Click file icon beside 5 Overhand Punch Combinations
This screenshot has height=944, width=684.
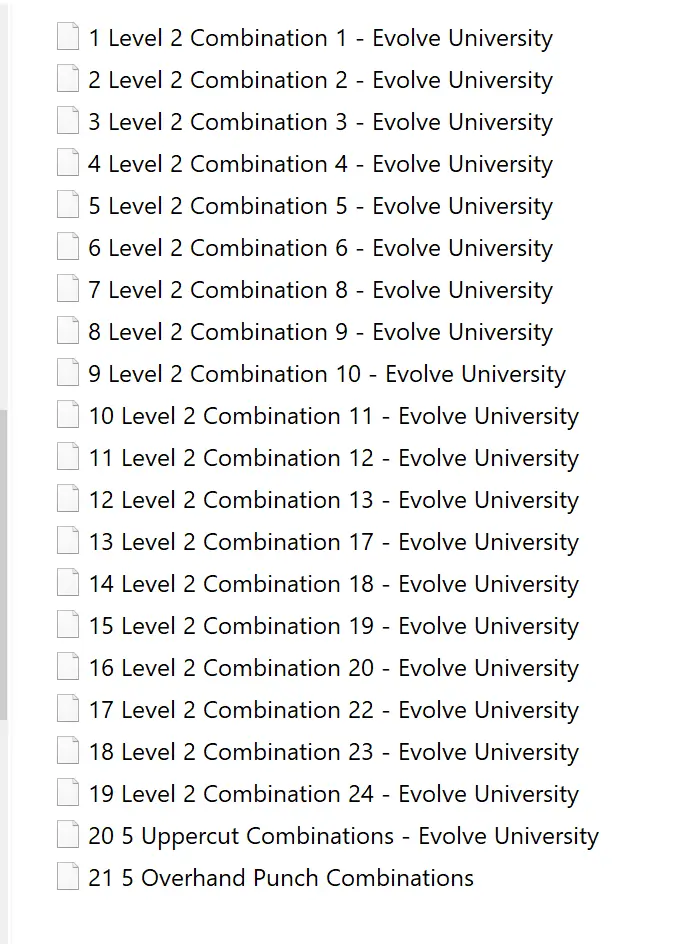(68, 878)
